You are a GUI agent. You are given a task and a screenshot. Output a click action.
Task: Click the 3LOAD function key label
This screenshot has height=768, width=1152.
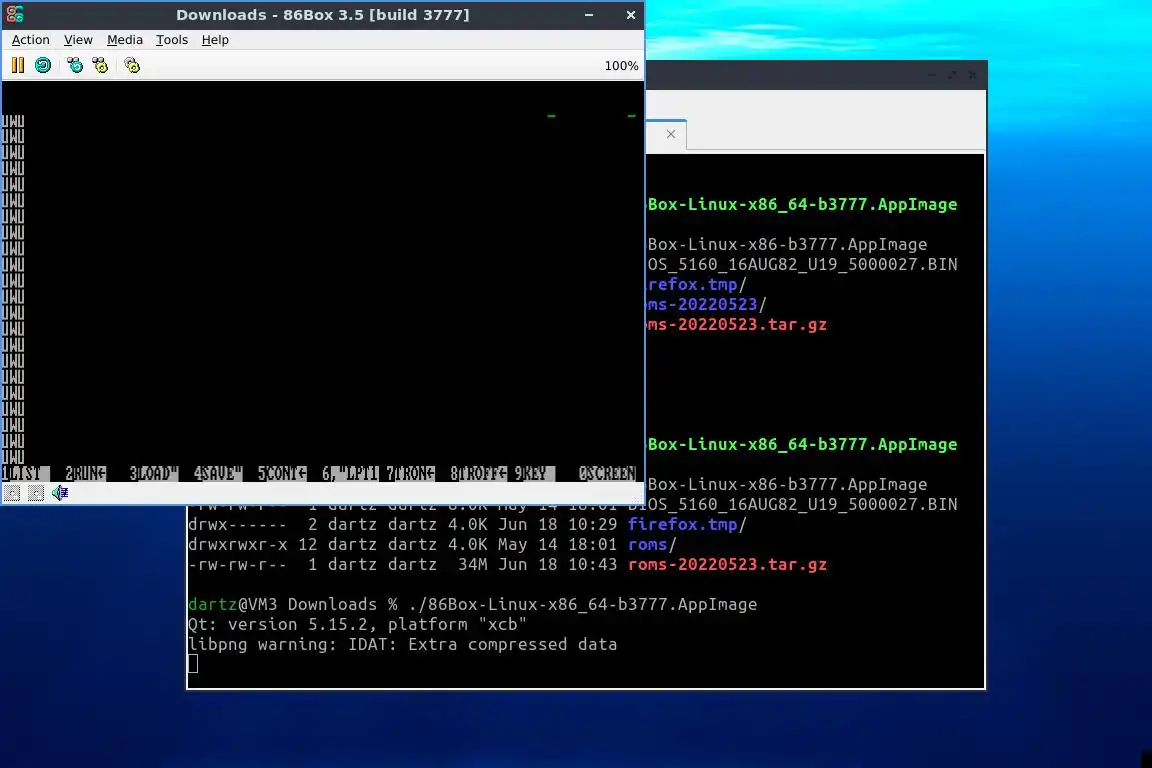coord(153,473)
